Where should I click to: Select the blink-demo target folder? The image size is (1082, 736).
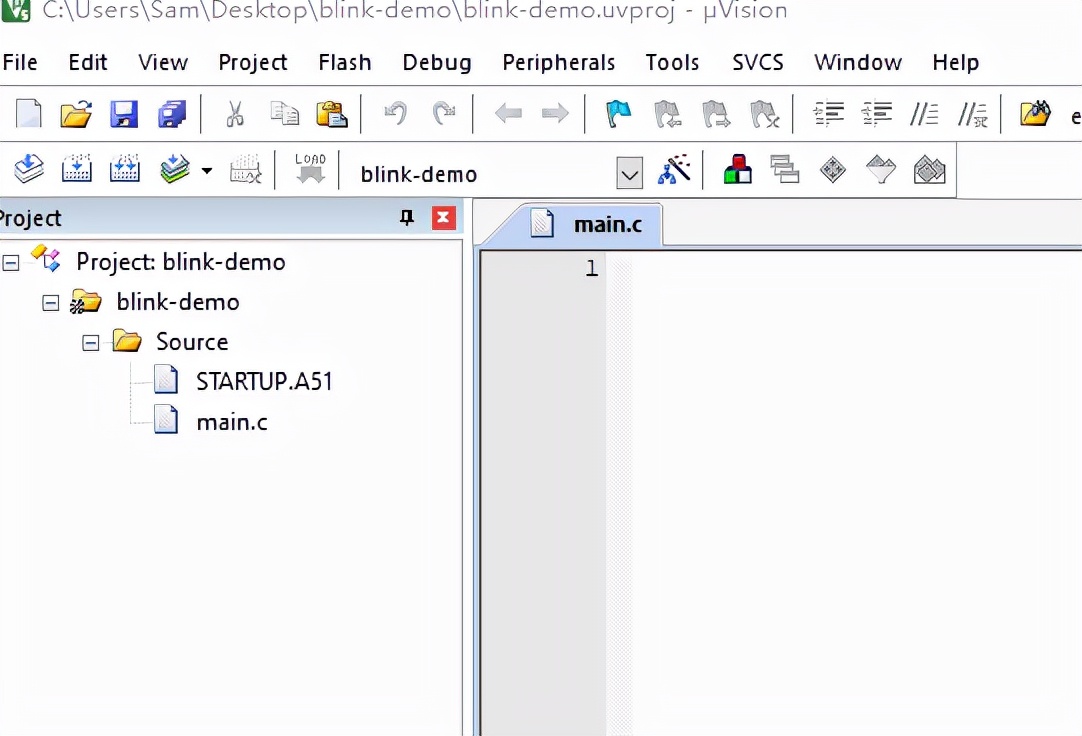(x=178, y=302)
